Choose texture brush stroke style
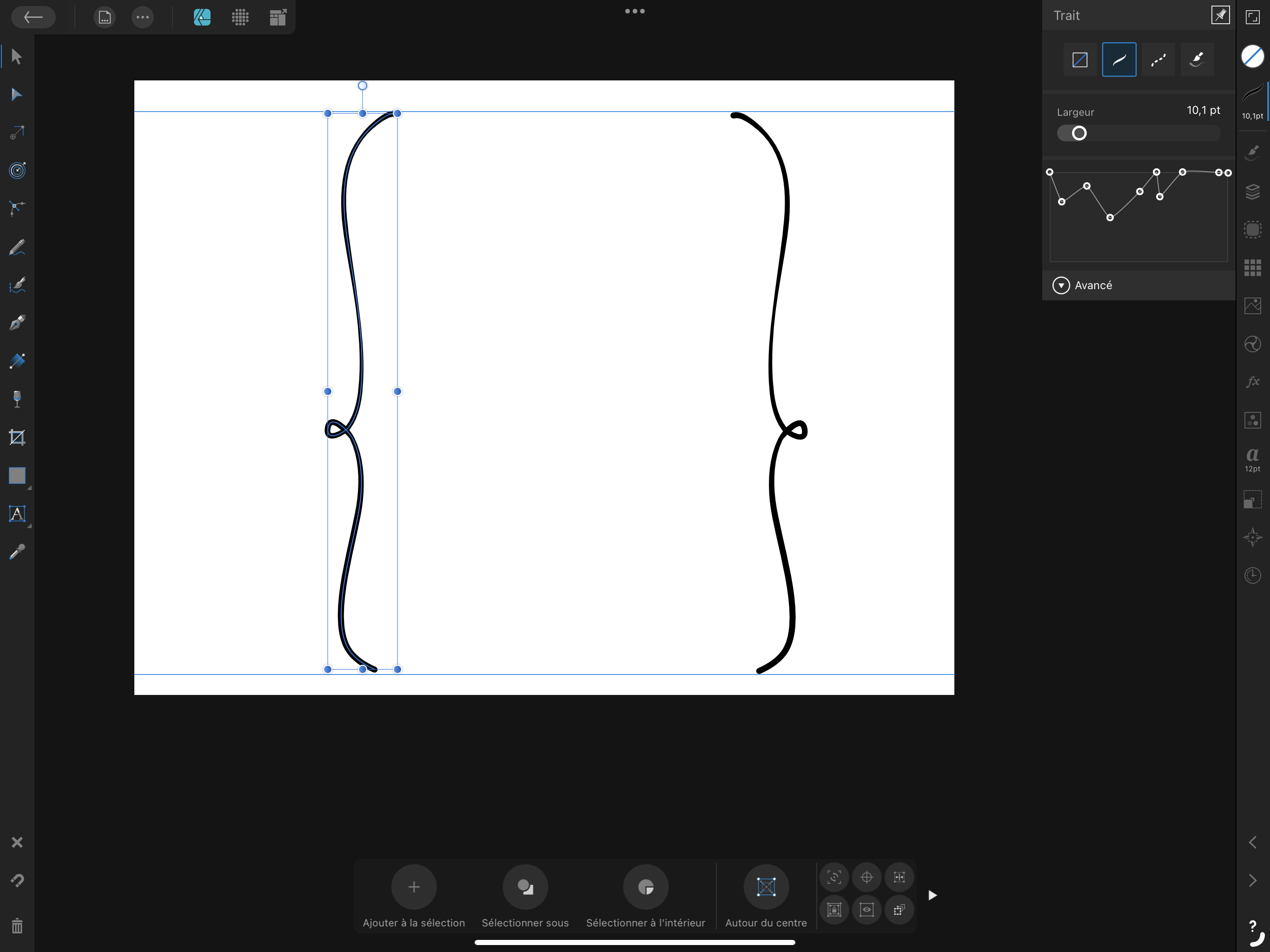The width and height of the screenshot is (1270, 952). tap(1197, 59)
